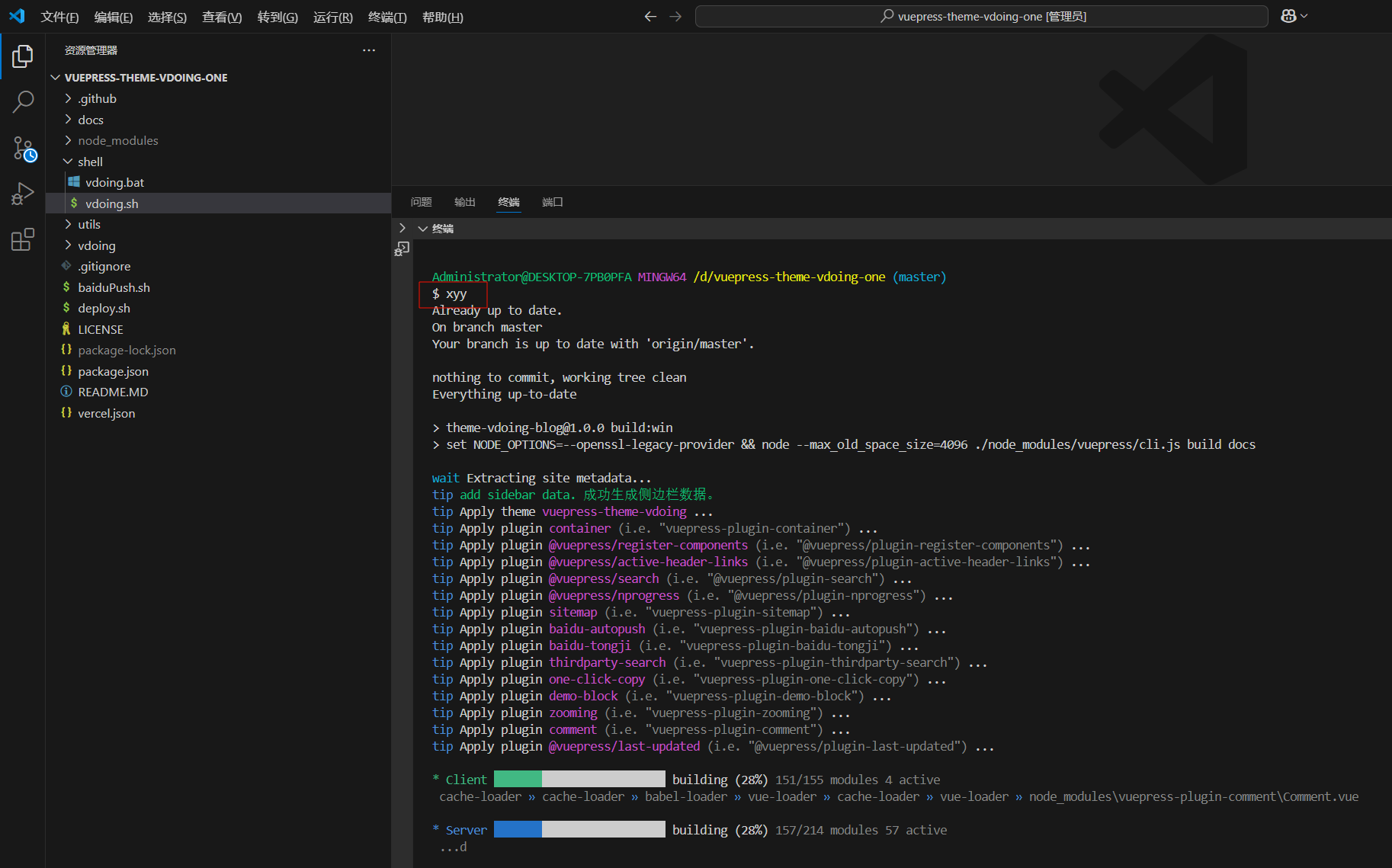Click the search magnifier in command center
The width and height of the screenshot is (1392, 868).
pos(887,16)
